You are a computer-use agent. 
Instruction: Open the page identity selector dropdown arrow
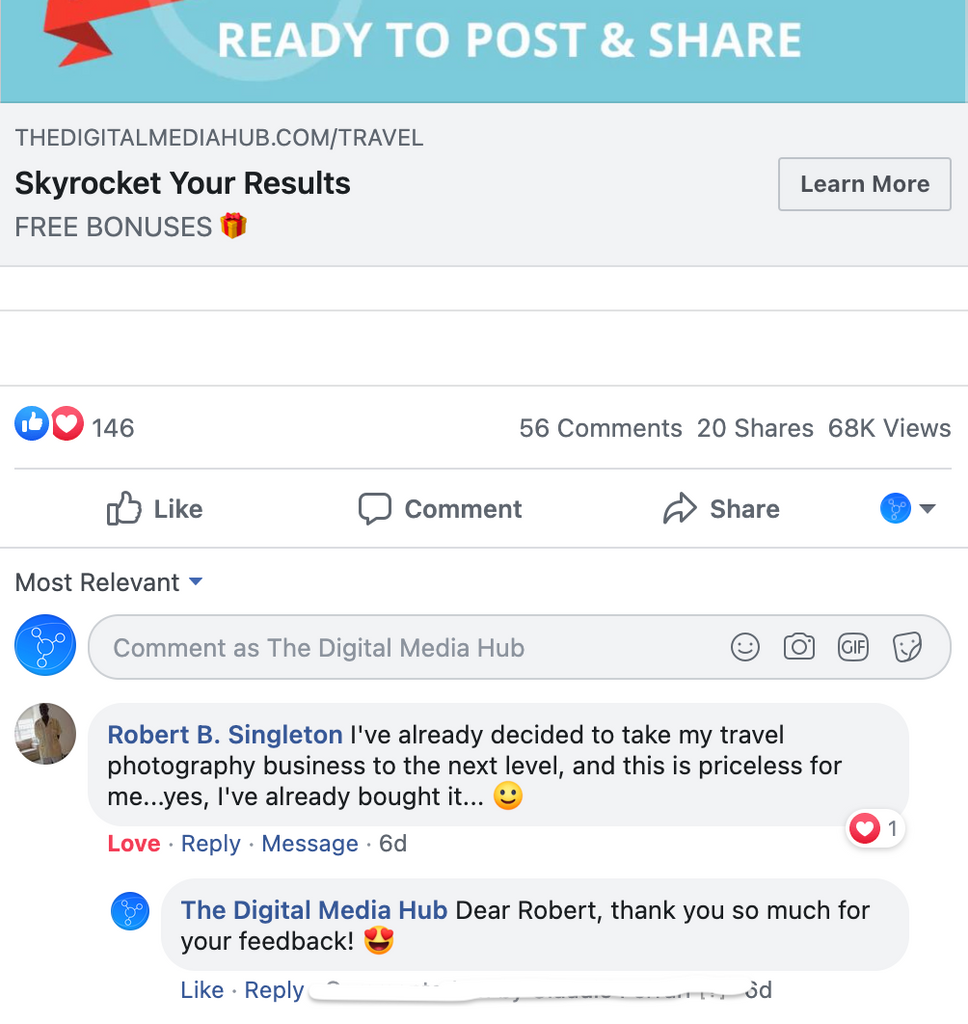(x=928, y=508)
